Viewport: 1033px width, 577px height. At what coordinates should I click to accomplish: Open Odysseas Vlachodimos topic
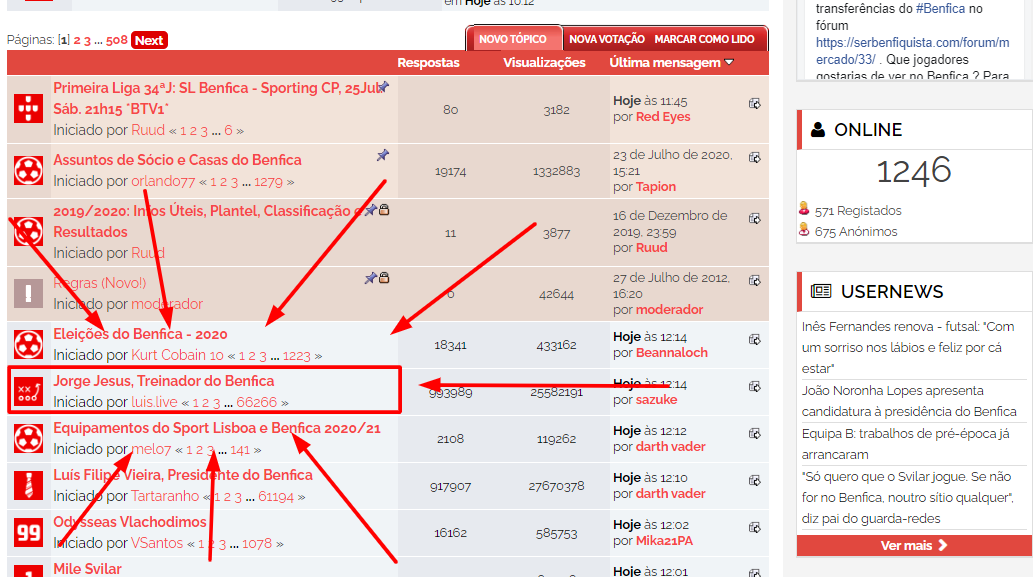(x=130, y=522)
